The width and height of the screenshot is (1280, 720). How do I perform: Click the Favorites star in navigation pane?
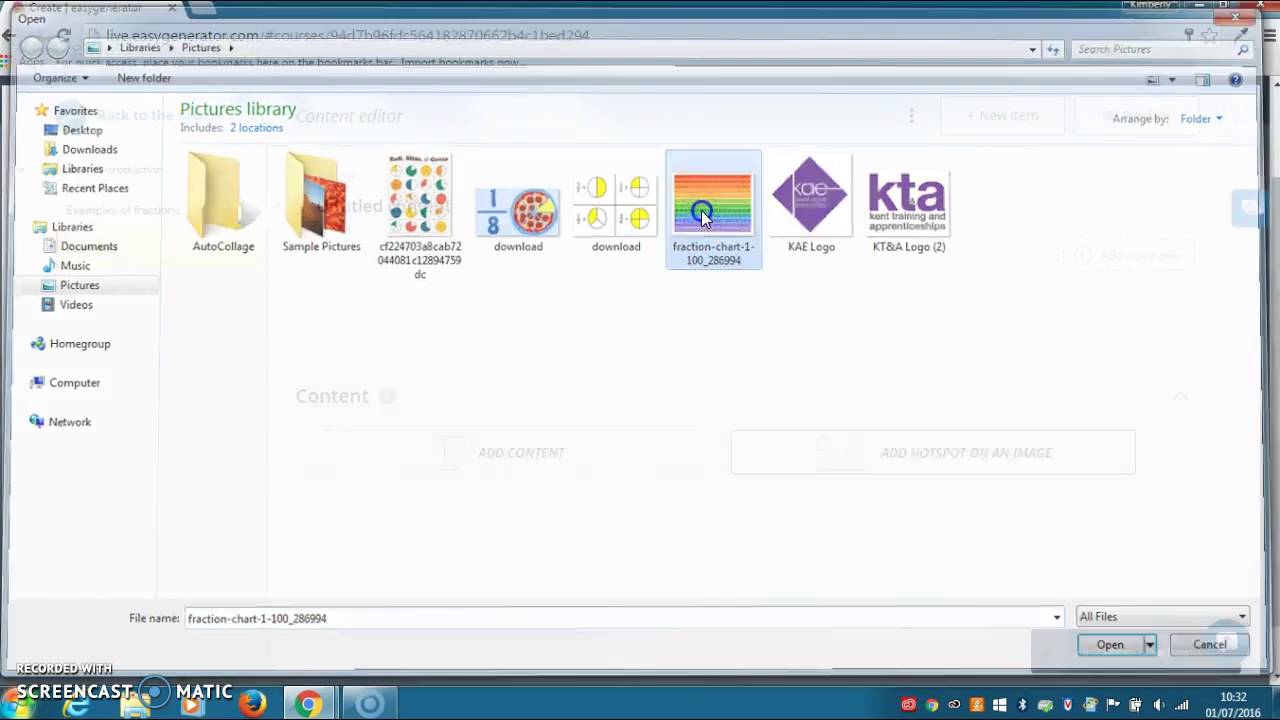click(41, 111)
